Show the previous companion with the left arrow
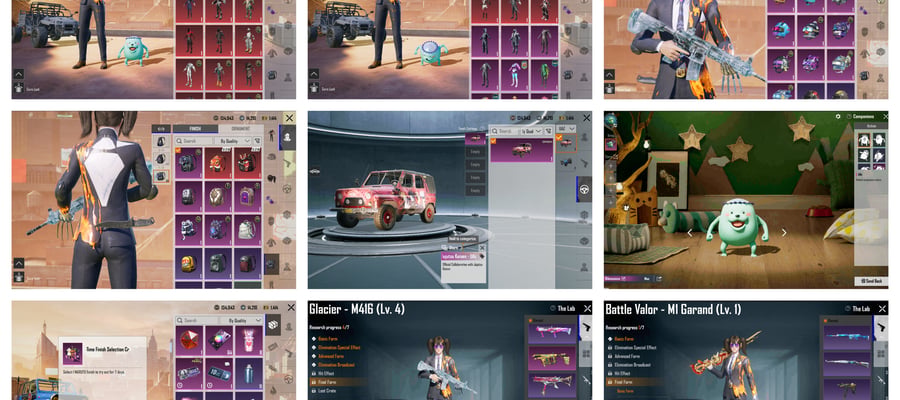Image resolution: width=900 pixels, height=400 pixels. [689, 232]
